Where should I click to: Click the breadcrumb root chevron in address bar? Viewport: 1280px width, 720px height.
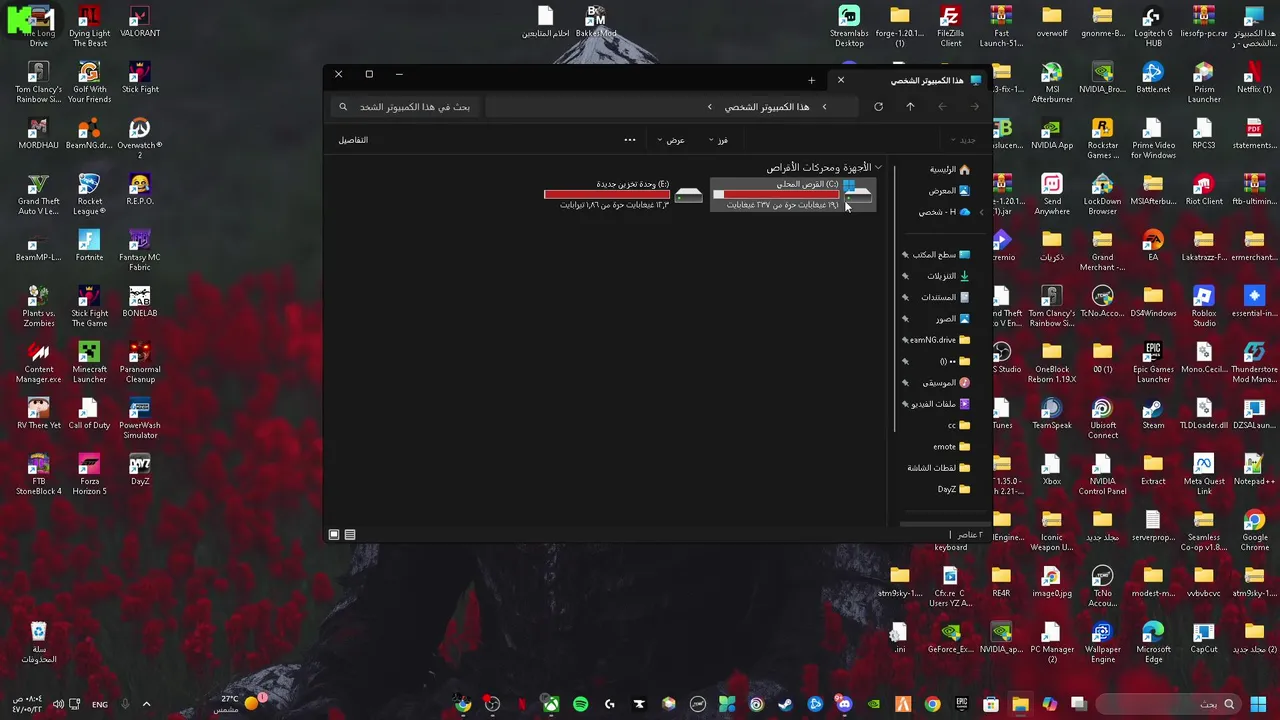(x=824, y=107)
